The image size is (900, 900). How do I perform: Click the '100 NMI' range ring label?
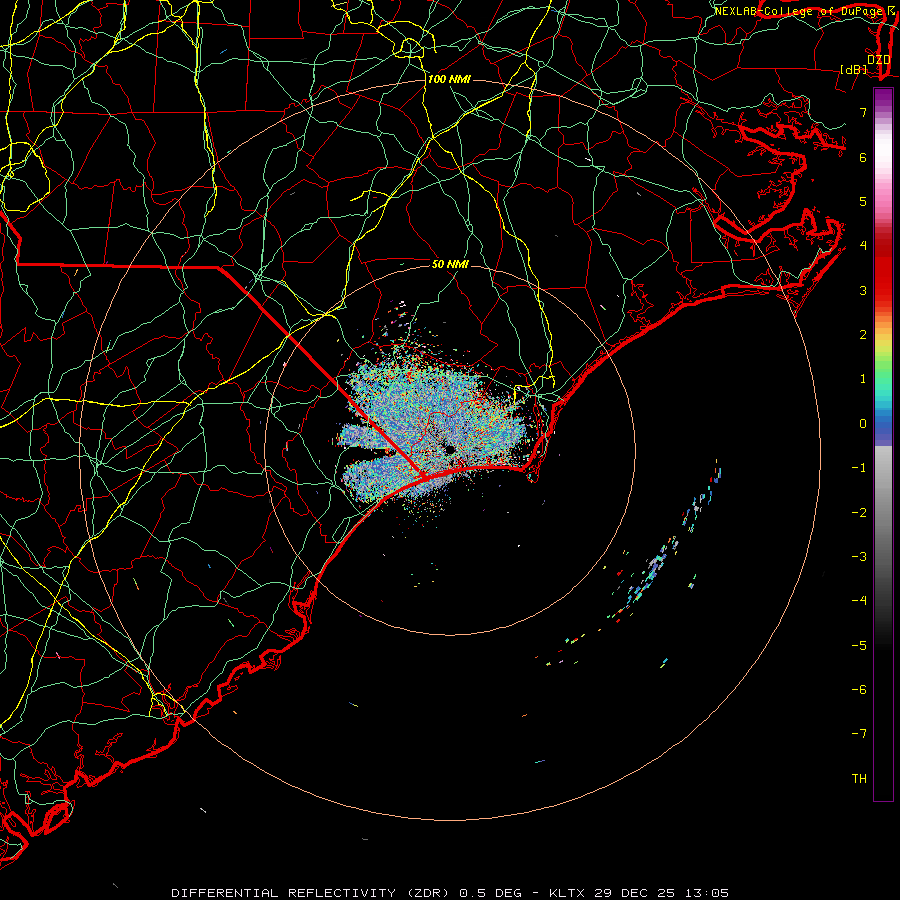tap(449, 79)
